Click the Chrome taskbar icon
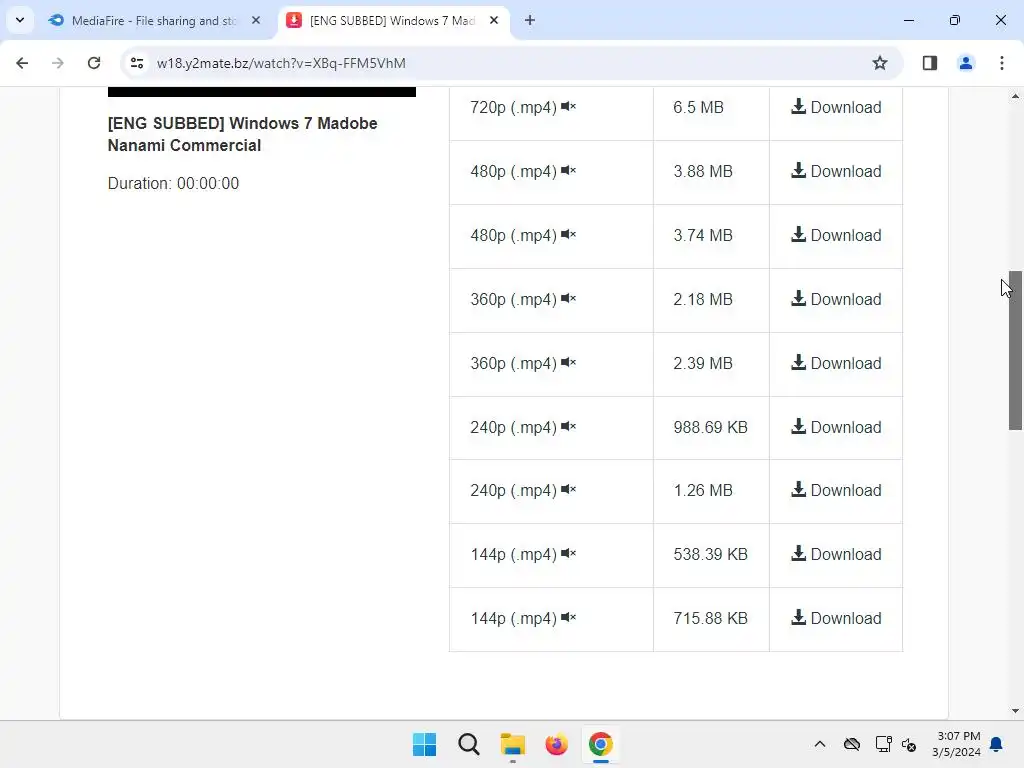The height and width of the screenshot is (768, 1024). (601, 744)
